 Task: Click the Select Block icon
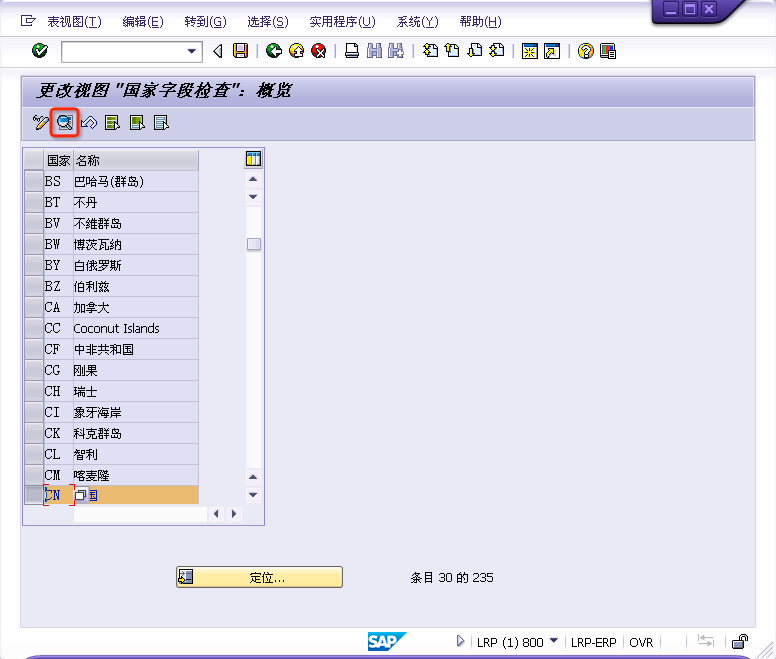point(137,122)
